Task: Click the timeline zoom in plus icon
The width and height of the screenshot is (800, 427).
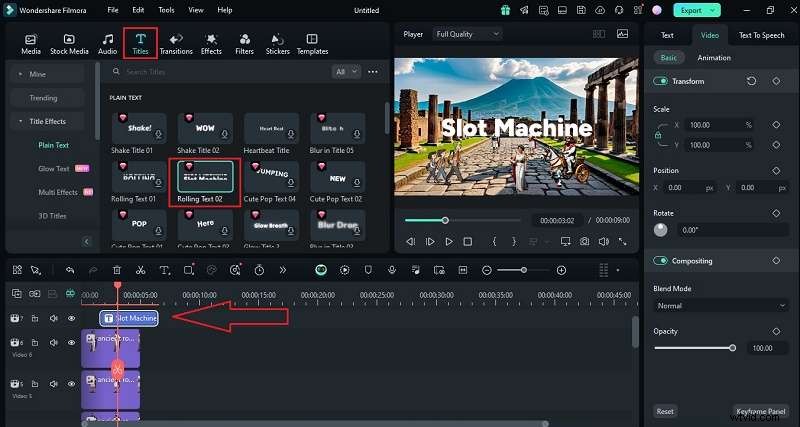Action: [561, 270]
